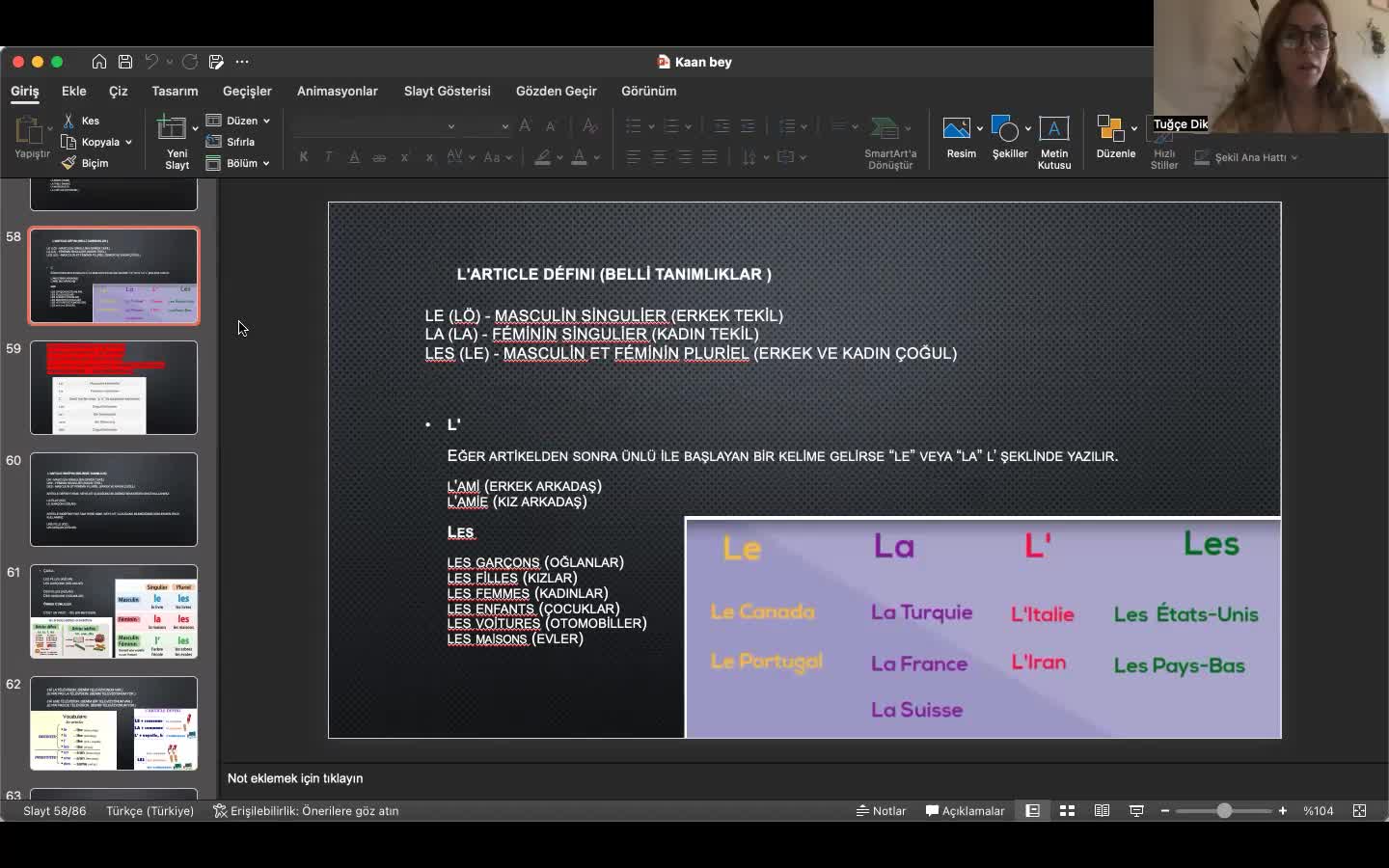Reset slide layout with Sıfırla
Viewport: 1389px width, 868px height.
click(x=231, y=142)
